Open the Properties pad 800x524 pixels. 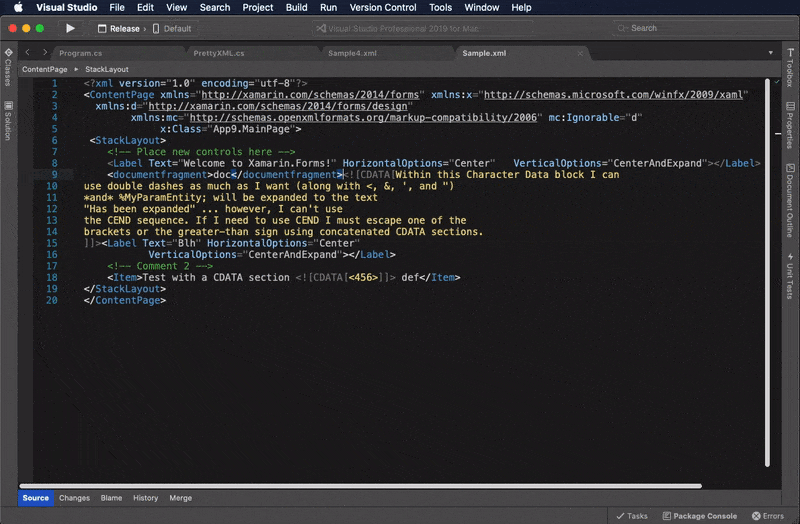pyautogui.click(x=790, y=126)
